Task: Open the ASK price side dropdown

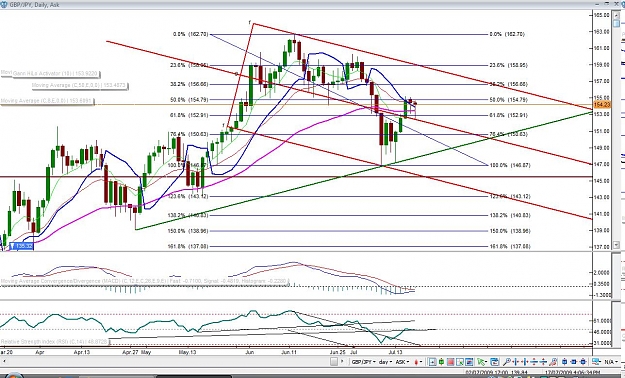Action: click(x=402, y=362)
